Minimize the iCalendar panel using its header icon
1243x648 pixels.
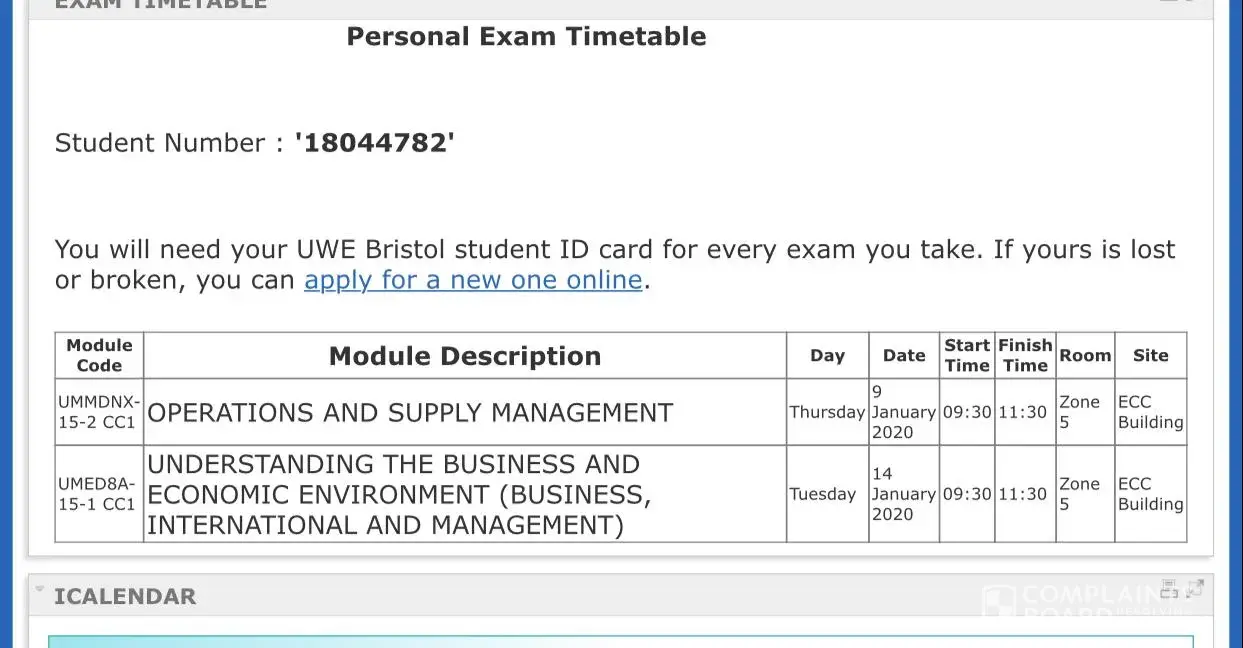(1169, 588)
